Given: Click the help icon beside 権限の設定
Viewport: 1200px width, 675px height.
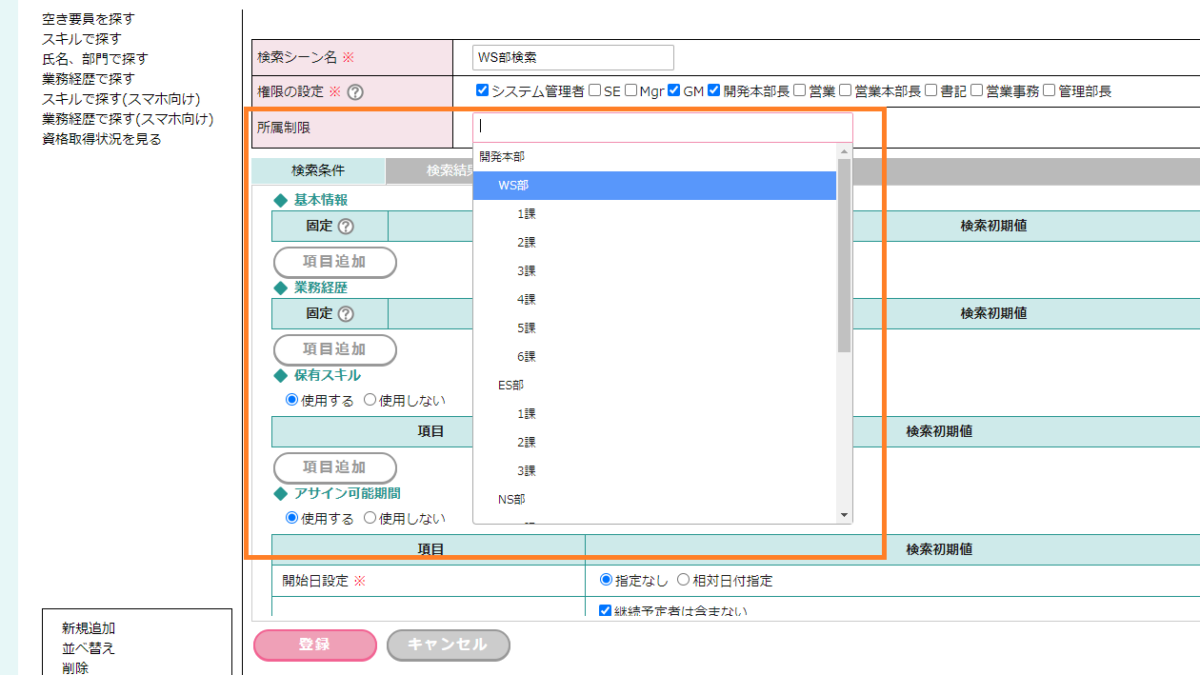Looking at the screenshot, I should [x=355, y=92].
